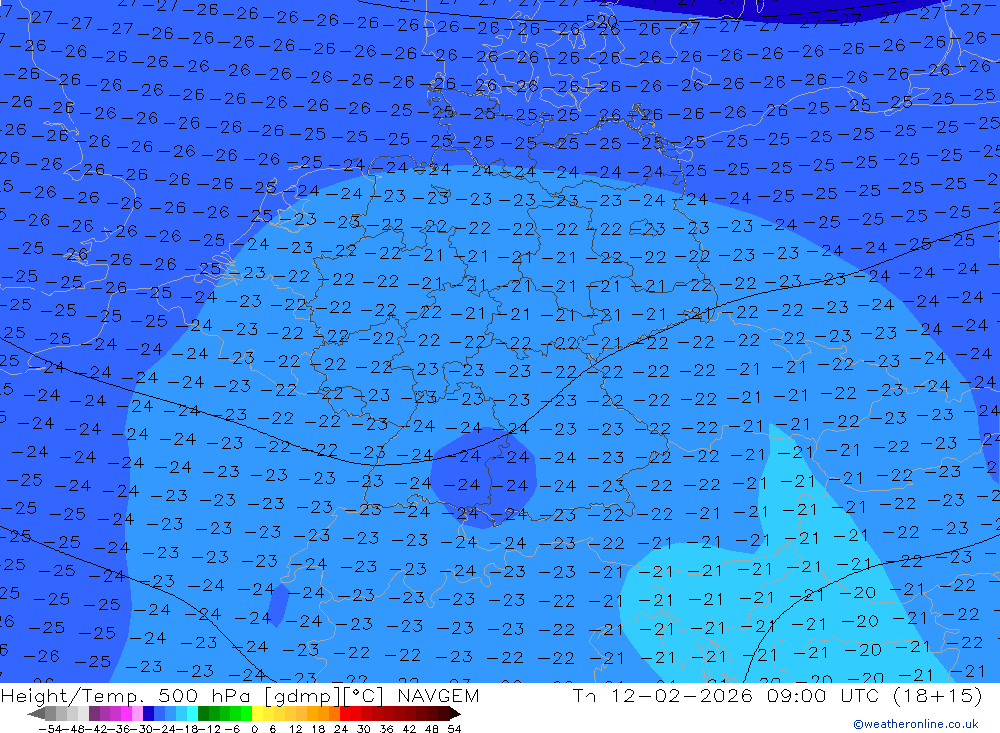Click the '-54' legend value
The height and width of the screenshot is (733, 1000).
tap(50, 729)
